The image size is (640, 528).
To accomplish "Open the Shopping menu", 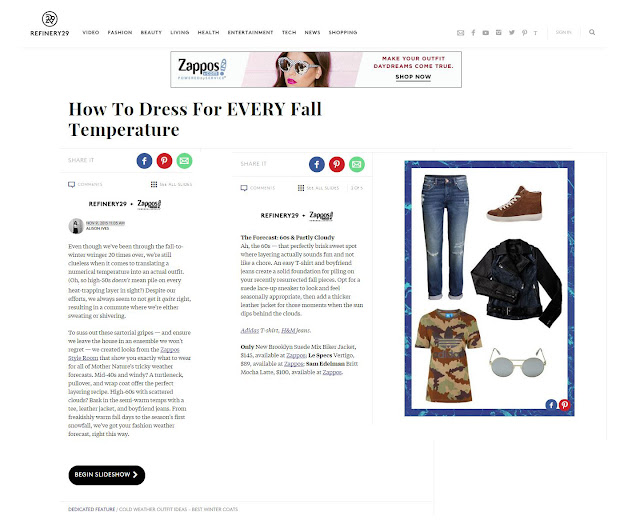I will coord(343,32).
